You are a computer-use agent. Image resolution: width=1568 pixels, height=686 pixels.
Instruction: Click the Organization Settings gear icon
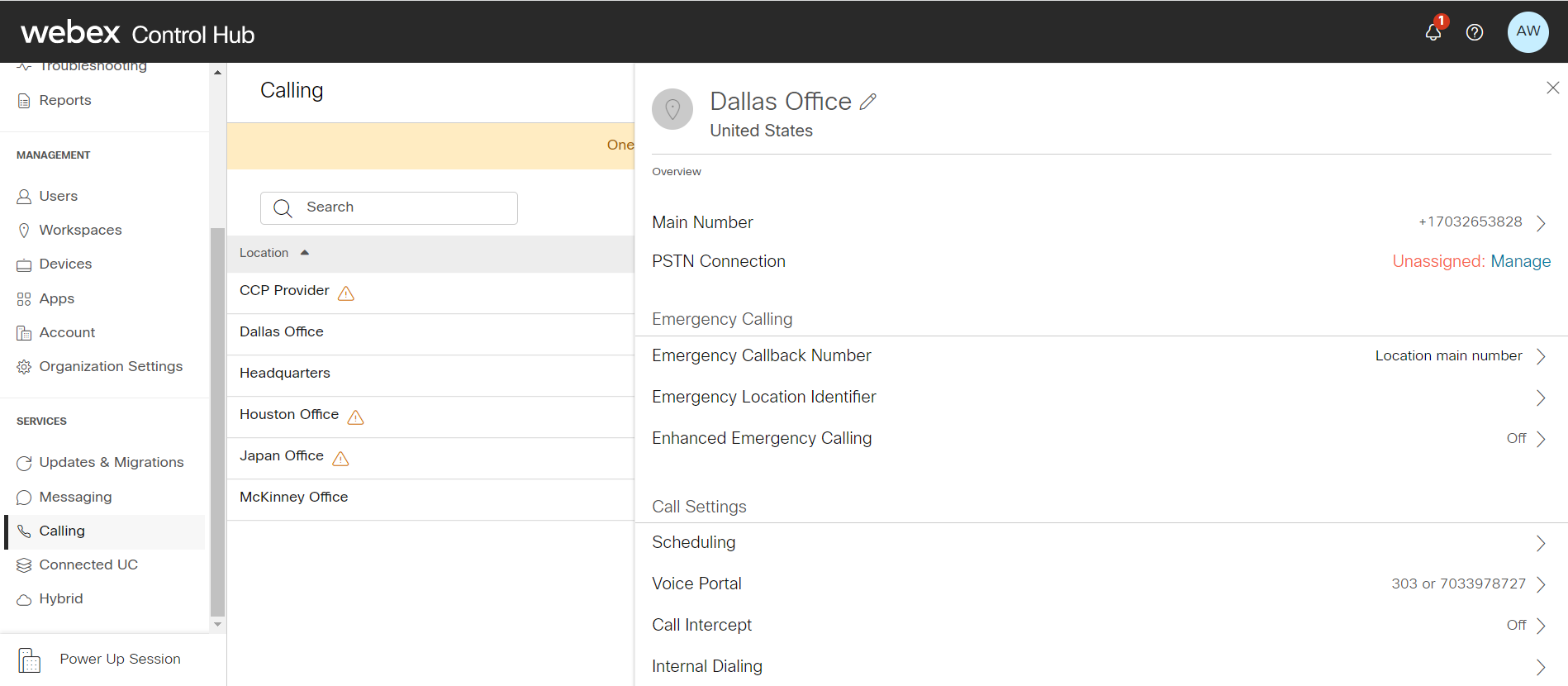tap(24, 367)
